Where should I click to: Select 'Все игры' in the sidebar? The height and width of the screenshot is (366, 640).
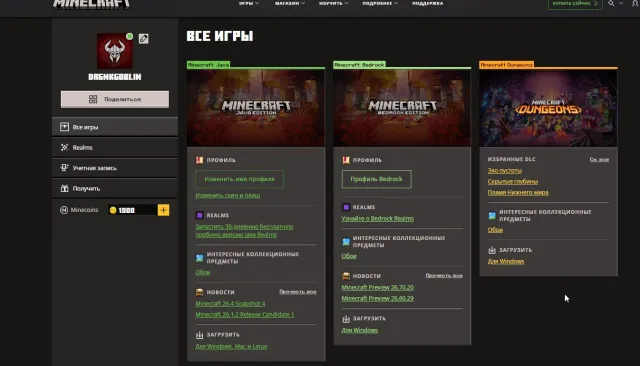pyautogui.click(x=115, y=127)
